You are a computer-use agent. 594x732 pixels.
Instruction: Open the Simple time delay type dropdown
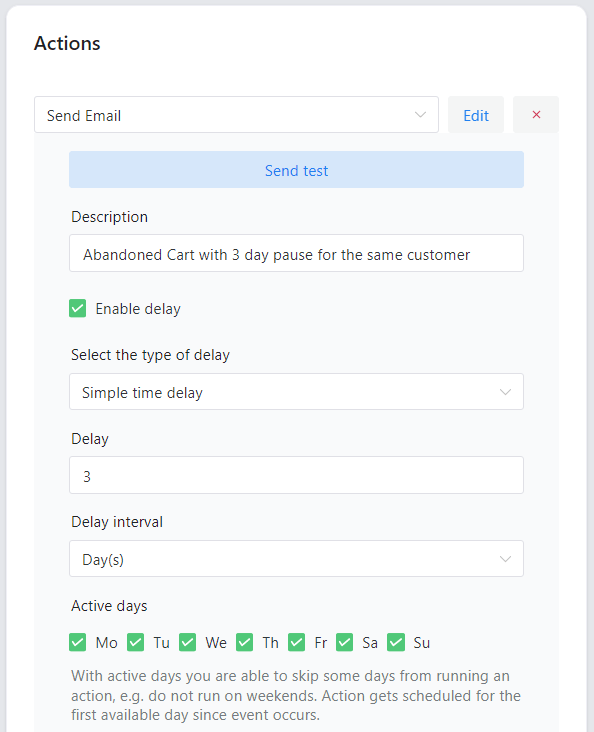point(297,392)
